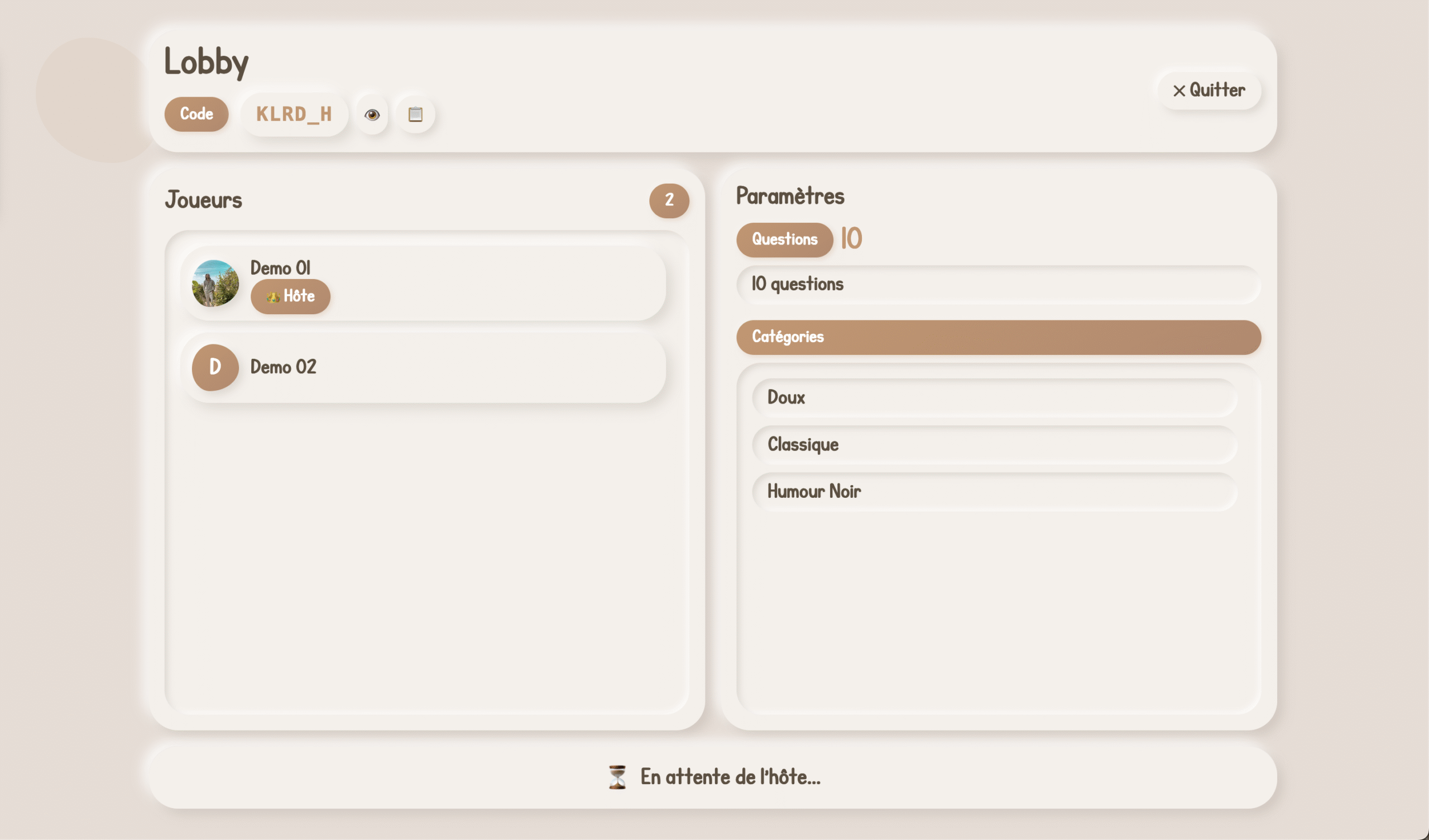
Task: Click the orange 10 questions counter
Action: pos(851,238)
